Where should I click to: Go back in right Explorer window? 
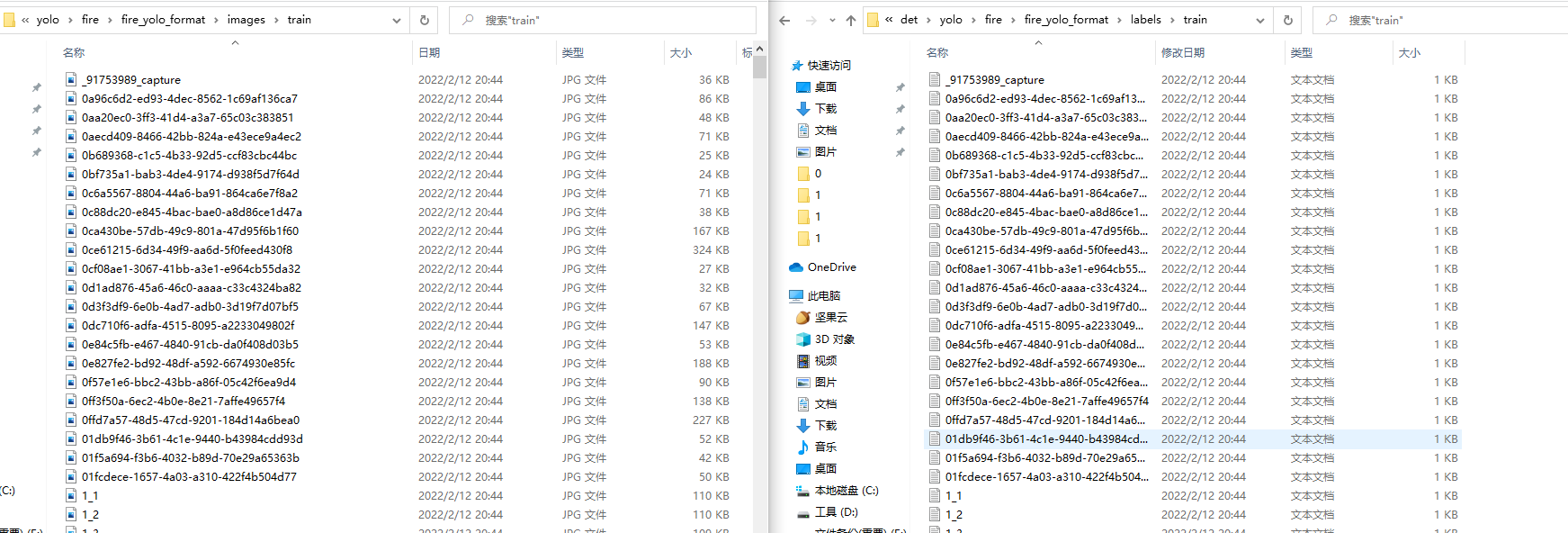pyautogui.click(x=784, y=20)
